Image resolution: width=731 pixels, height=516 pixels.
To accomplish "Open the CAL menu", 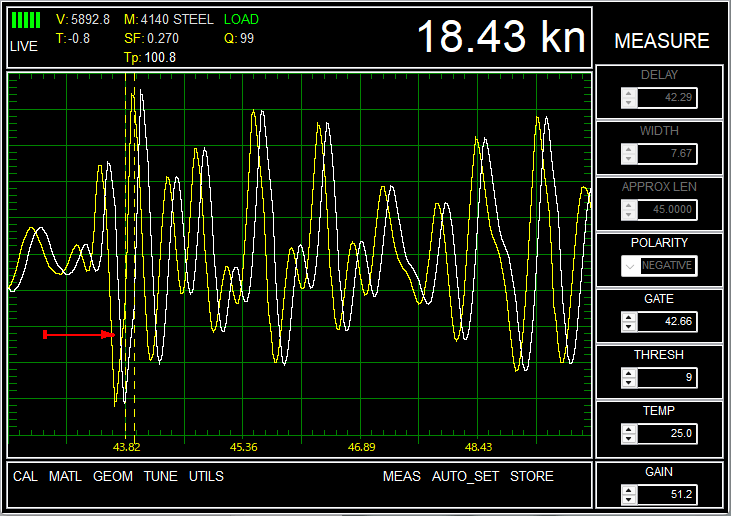I will 25,476.
